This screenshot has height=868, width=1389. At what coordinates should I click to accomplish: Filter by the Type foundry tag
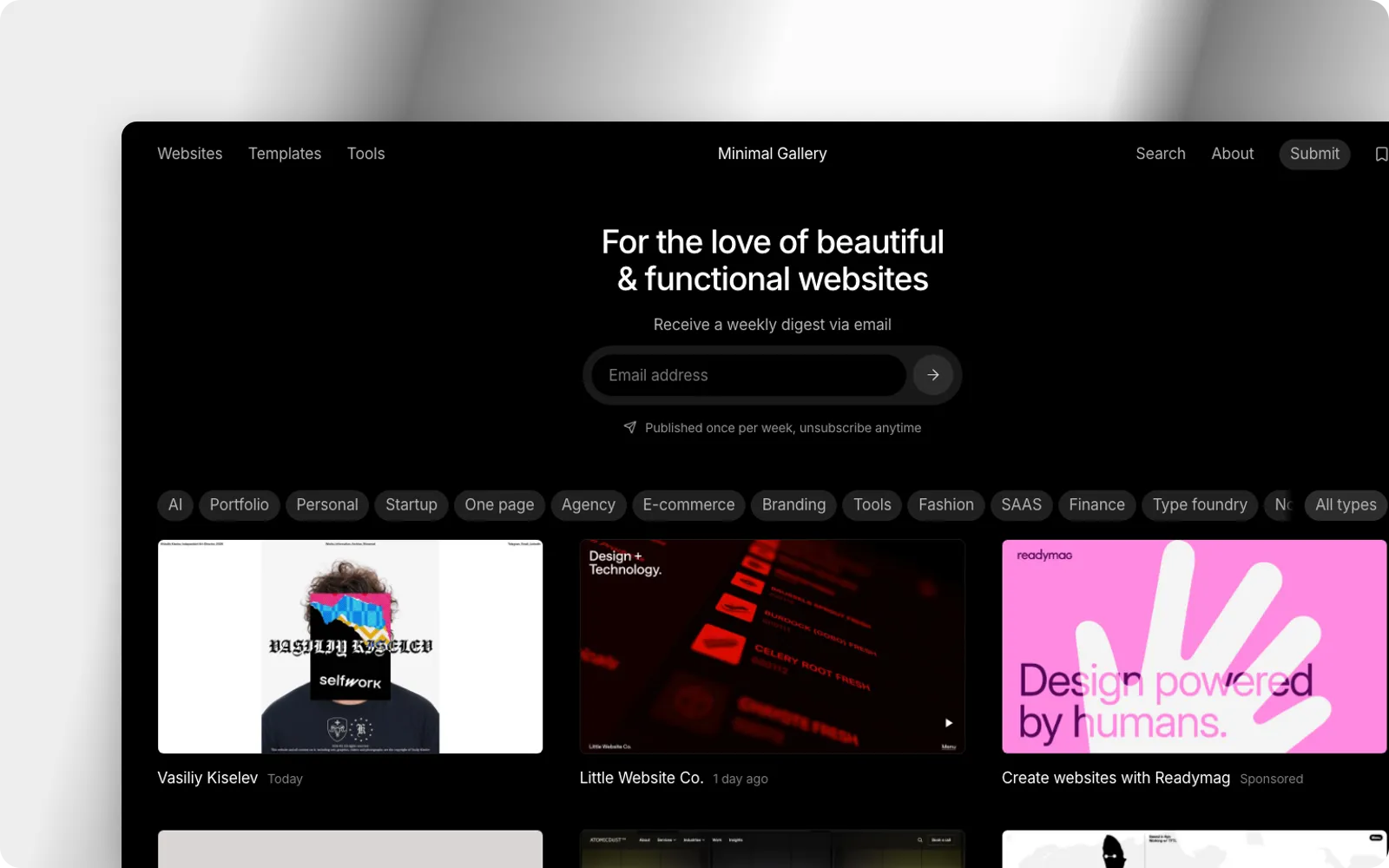tap(1200, 505)
